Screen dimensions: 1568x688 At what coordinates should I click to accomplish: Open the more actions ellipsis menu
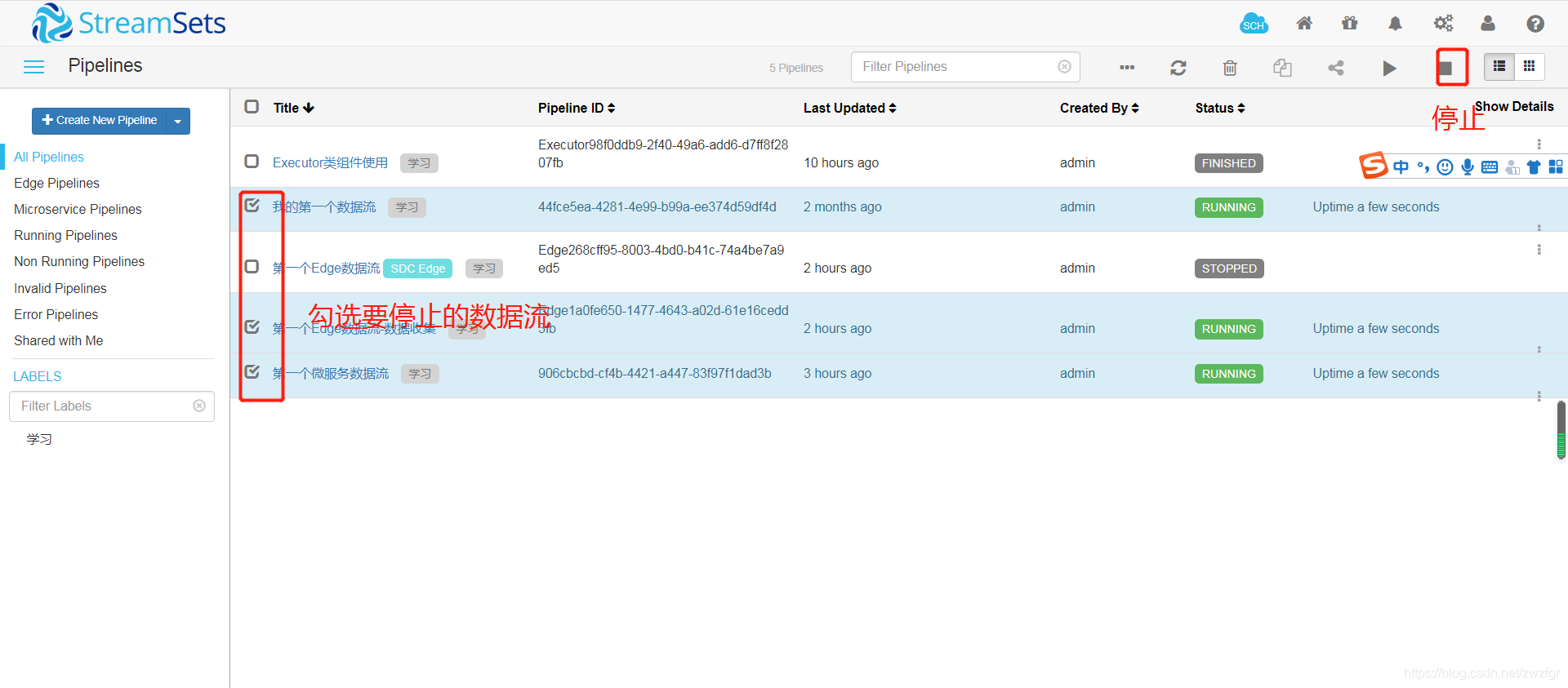coord(1127,68)
